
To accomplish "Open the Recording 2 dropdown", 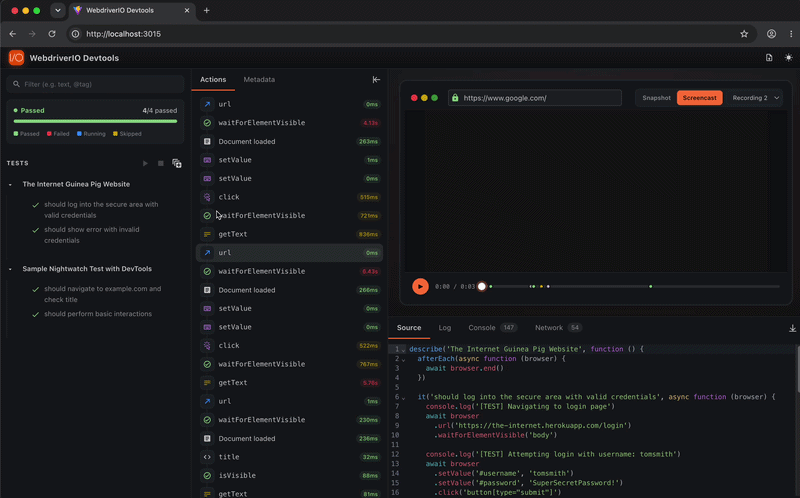I will click(x=756, y=98).
